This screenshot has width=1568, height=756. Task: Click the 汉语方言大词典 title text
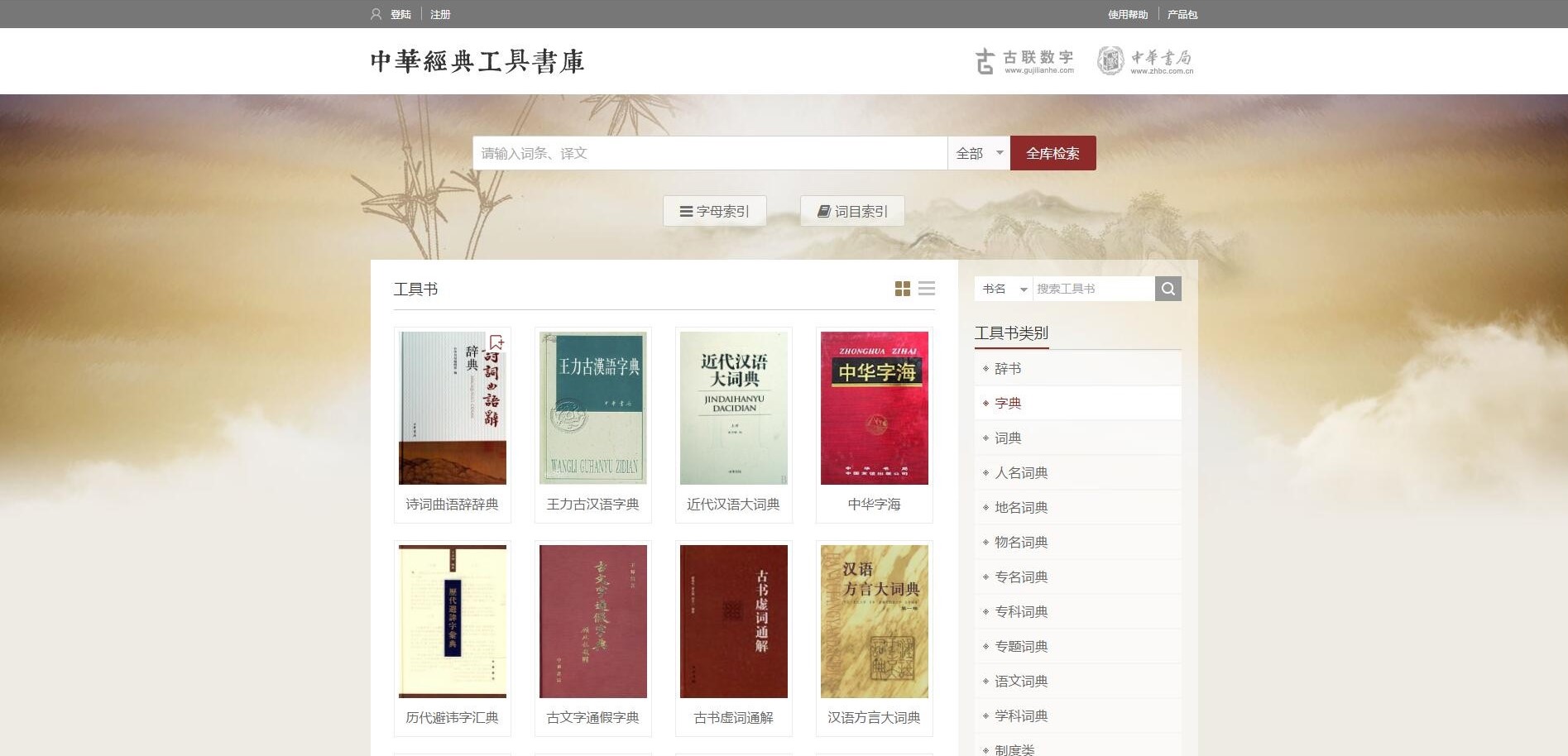pyautogui.click(x=875, y=717)
